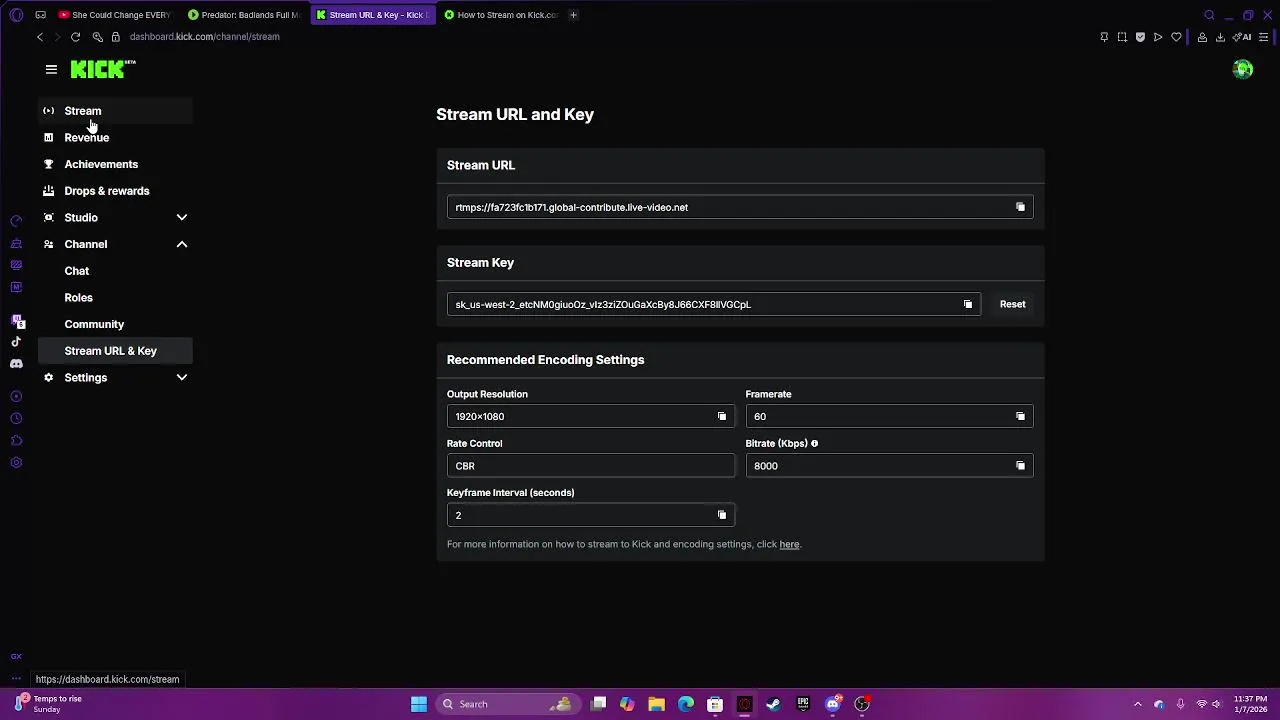
Task: Open the TikTok sidebar shortcut
Action: pos(16,342)
